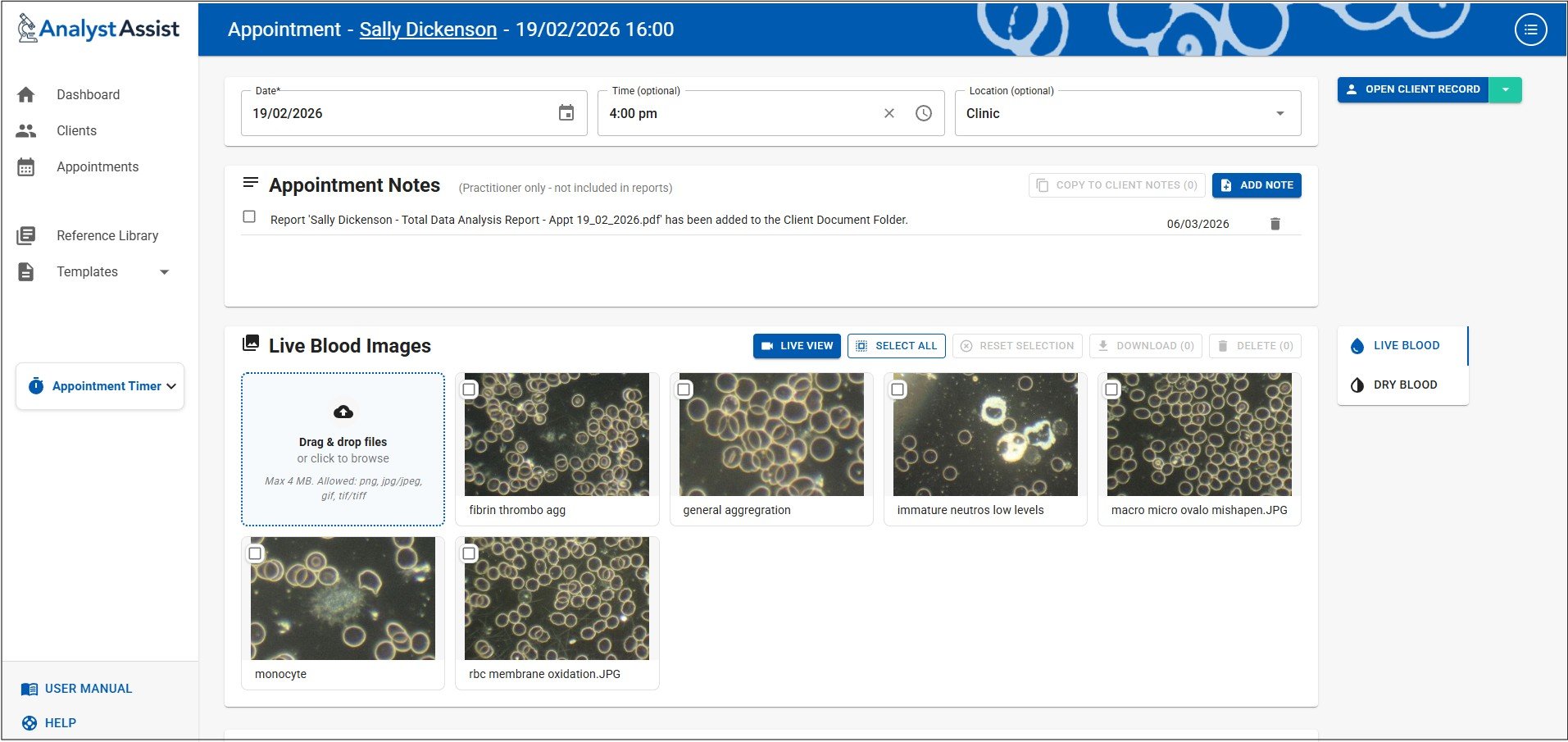This screenshot has width=1568, height=742.
Task: Expand the Open Client Record green arrow
Action: [1506, 89]
